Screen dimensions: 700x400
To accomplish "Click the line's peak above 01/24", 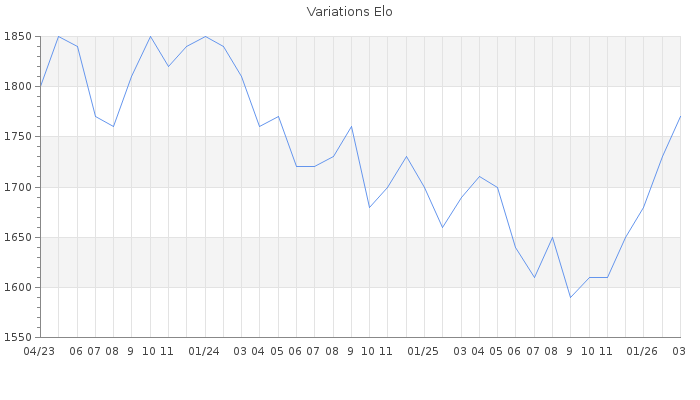I will coord(205,36).
